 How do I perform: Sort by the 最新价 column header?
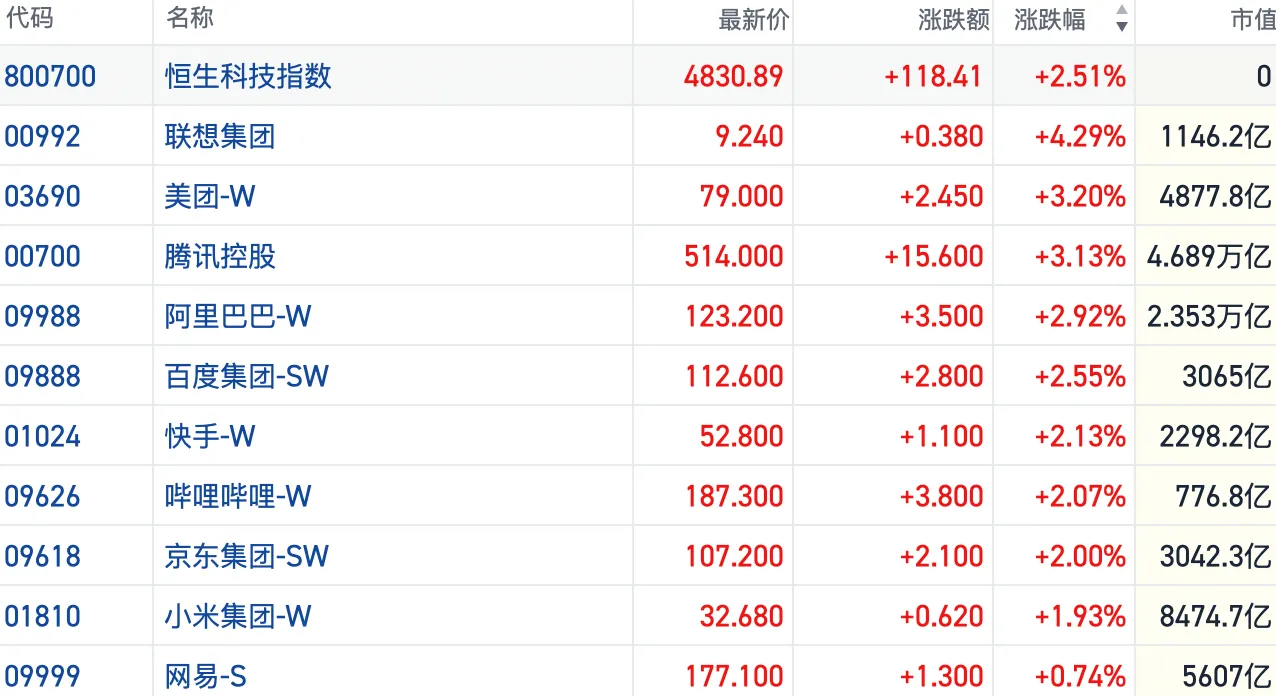(x=753, y=19)
